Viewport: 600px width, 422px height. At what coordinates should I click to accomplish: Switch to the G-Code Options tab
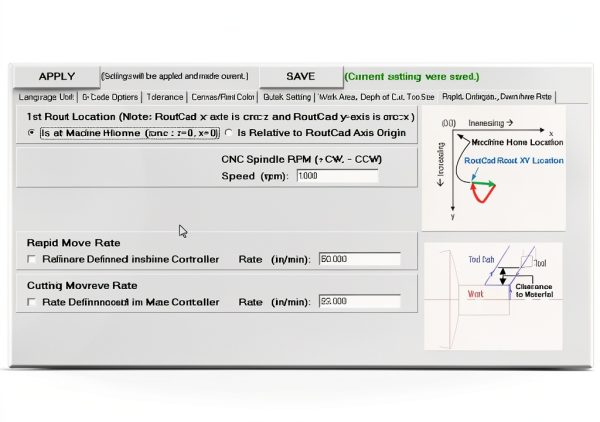(x=110, y=97)
